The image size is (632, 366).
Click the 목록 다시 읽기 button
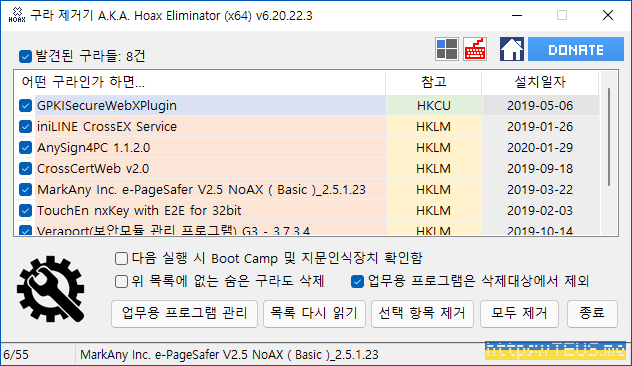[314, 313]
